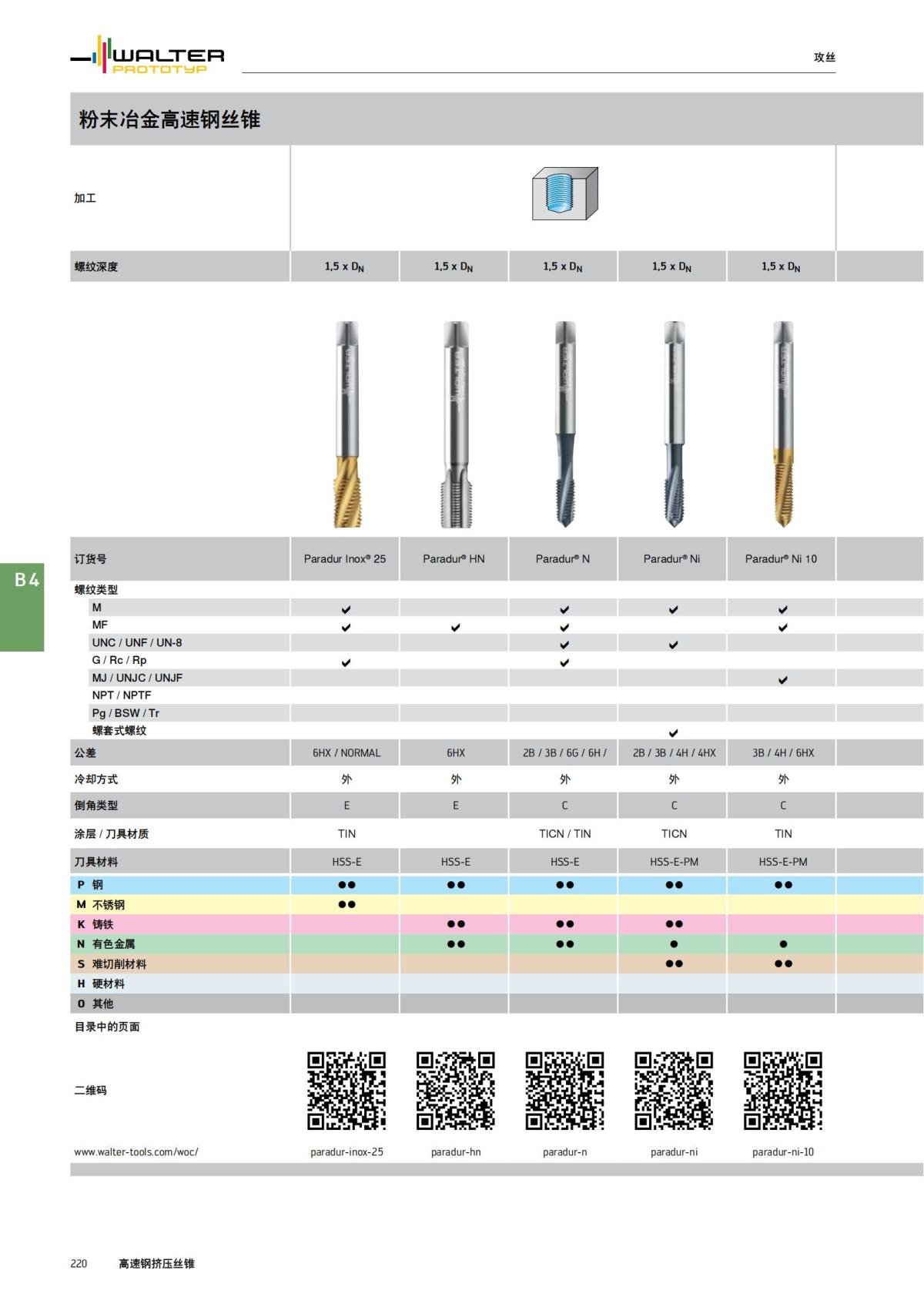Click the 目录中的页面 label
924x1307 pixels.
tap(107, 1027)
